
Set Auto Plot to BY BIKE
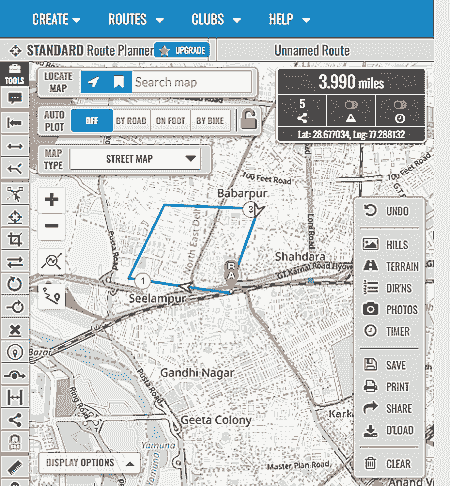coord(210,121)
